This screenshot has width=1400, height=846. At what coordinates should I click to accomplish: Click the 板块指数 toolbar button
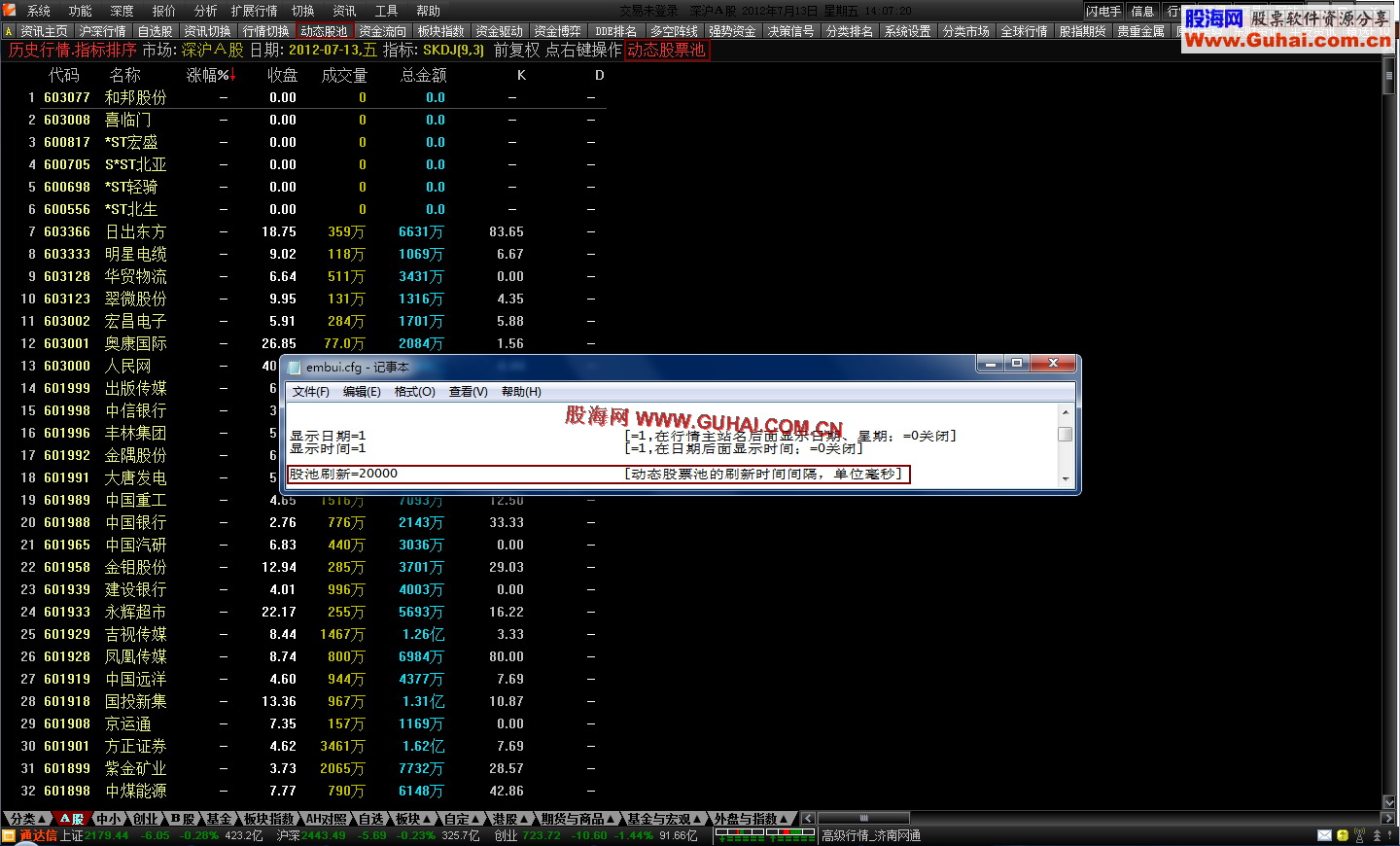pyautogui.click(x=440, y=31)
